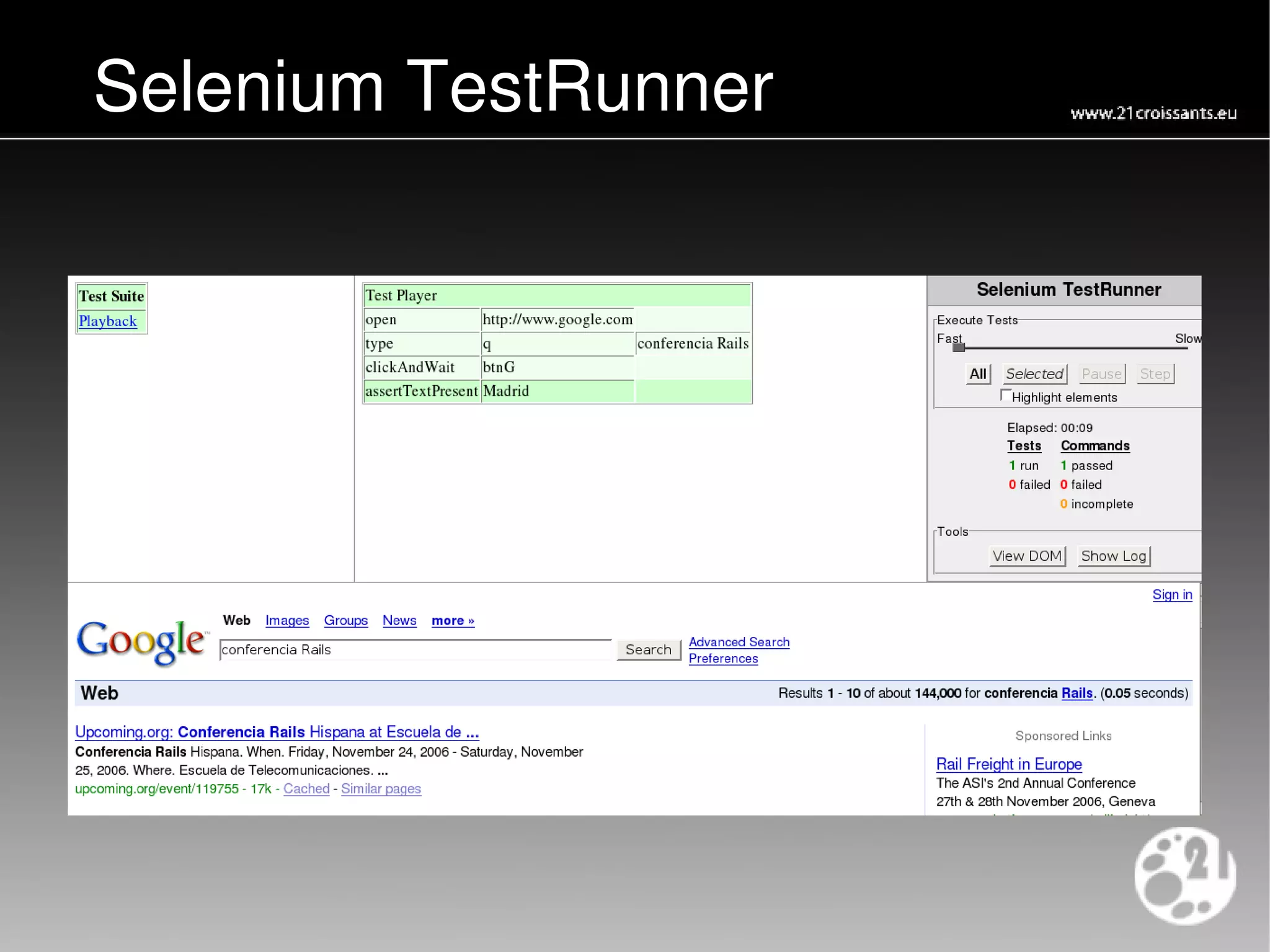This screenshot has width=1270, height=952.
Task: Select the 'Madrid' target cell
Action: [x=557, y=391]
